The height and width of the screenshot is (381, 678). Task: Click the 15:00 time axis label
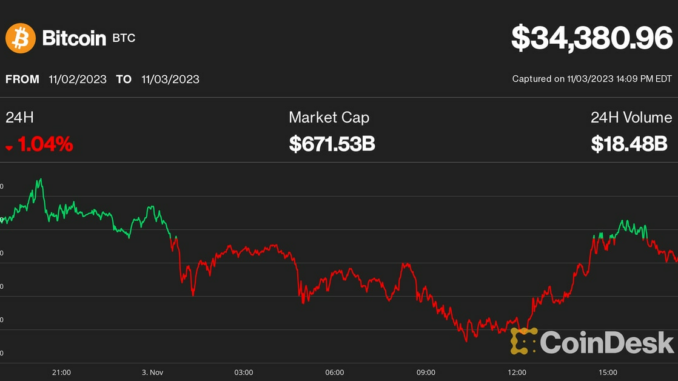[x=608, y=372]
